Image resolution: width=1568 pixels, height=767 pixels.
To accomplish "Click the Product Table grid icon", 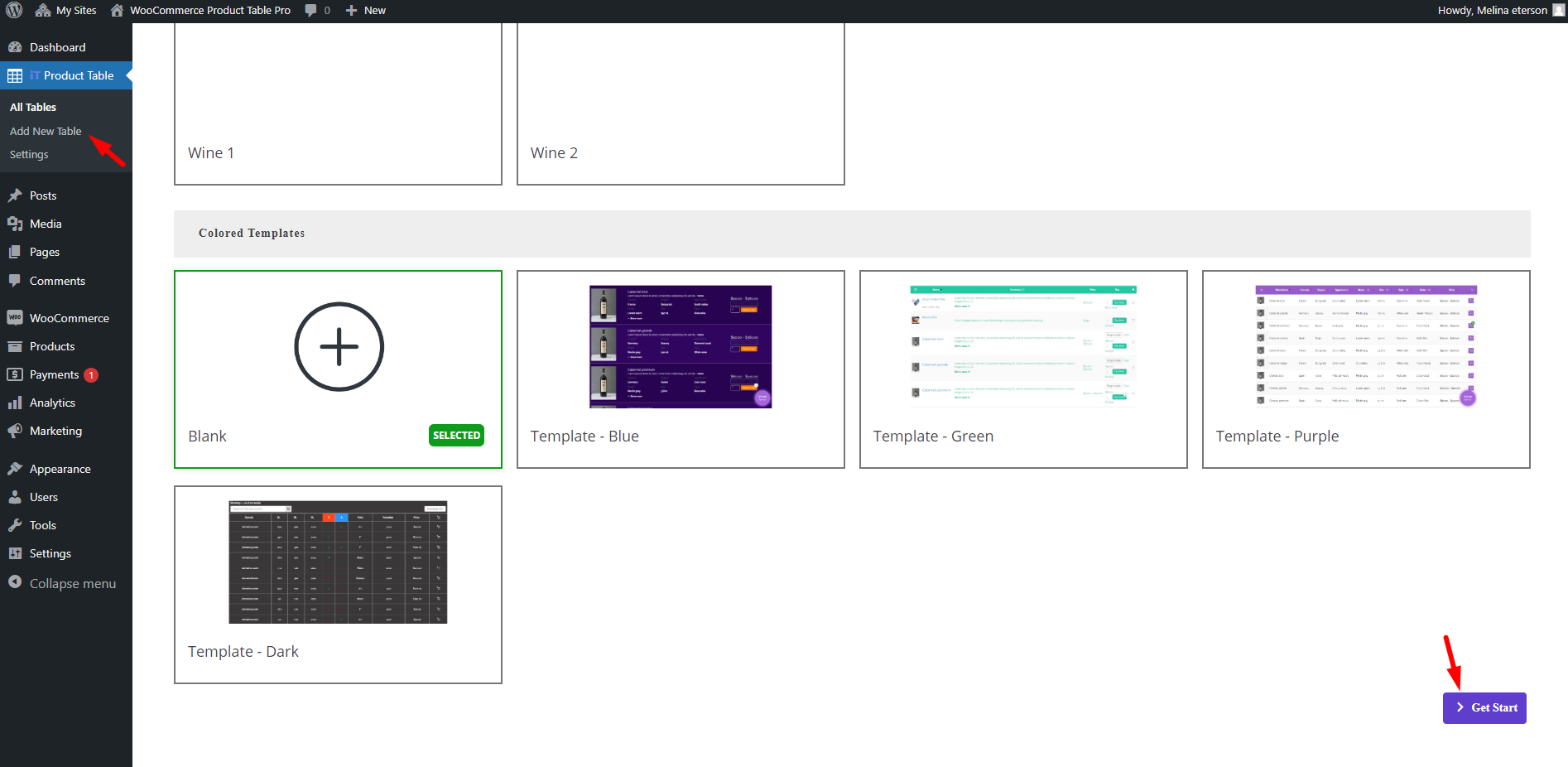I will point(15,75).
